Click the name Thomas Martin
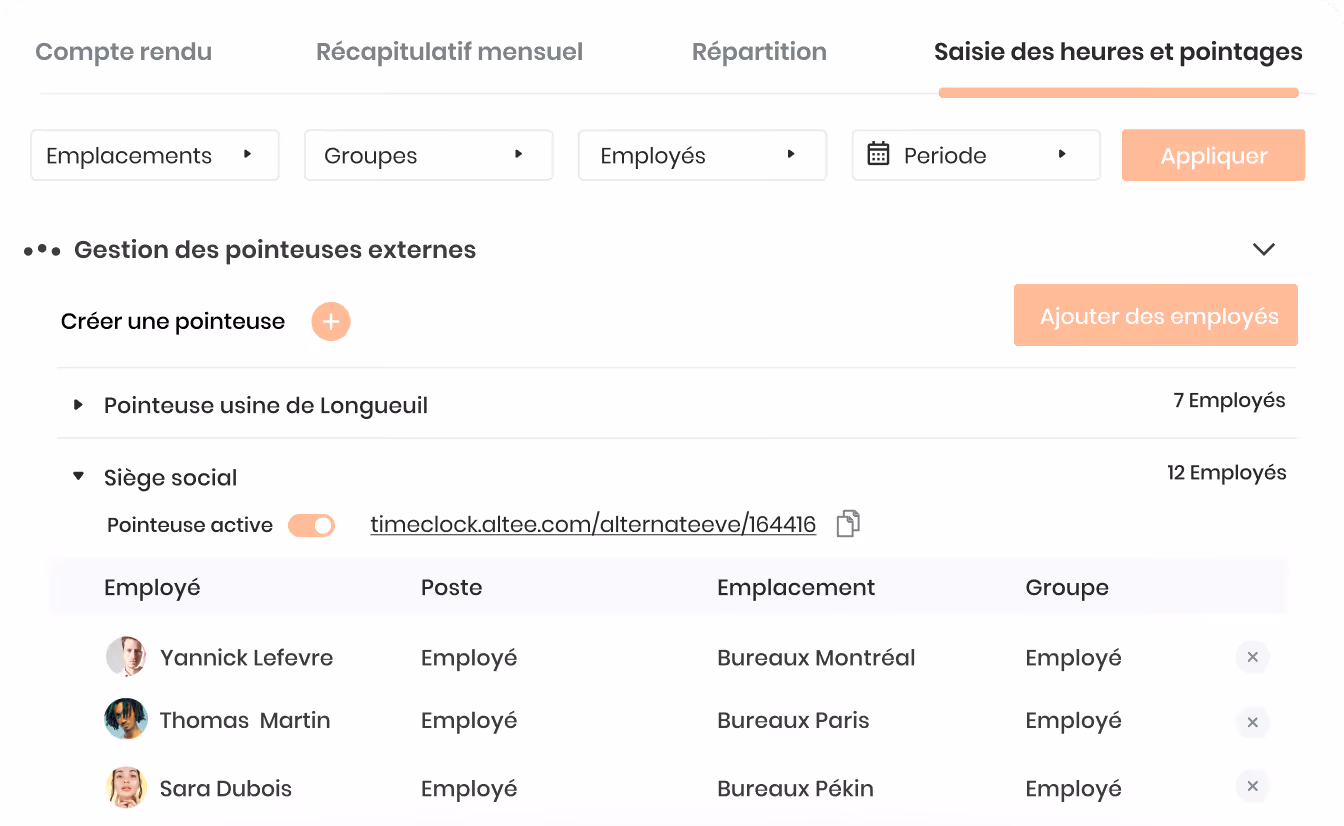1344x826 pixels. click(245, 720)
